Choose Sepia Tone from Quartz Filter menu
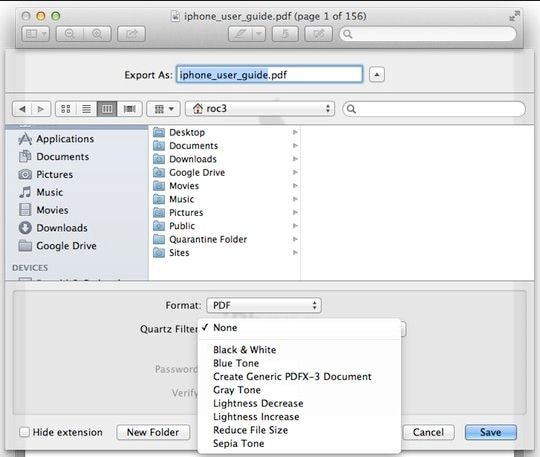The image size is (540, 457). [x=239, y=444]
